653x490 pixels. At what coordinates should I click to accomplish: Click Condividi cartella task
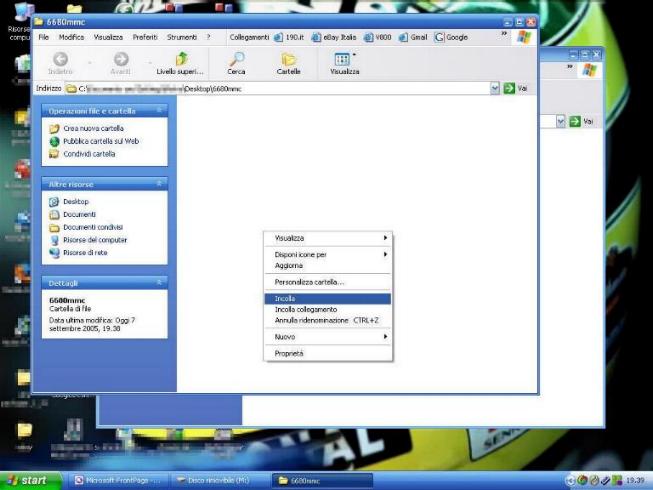point(89,154)
